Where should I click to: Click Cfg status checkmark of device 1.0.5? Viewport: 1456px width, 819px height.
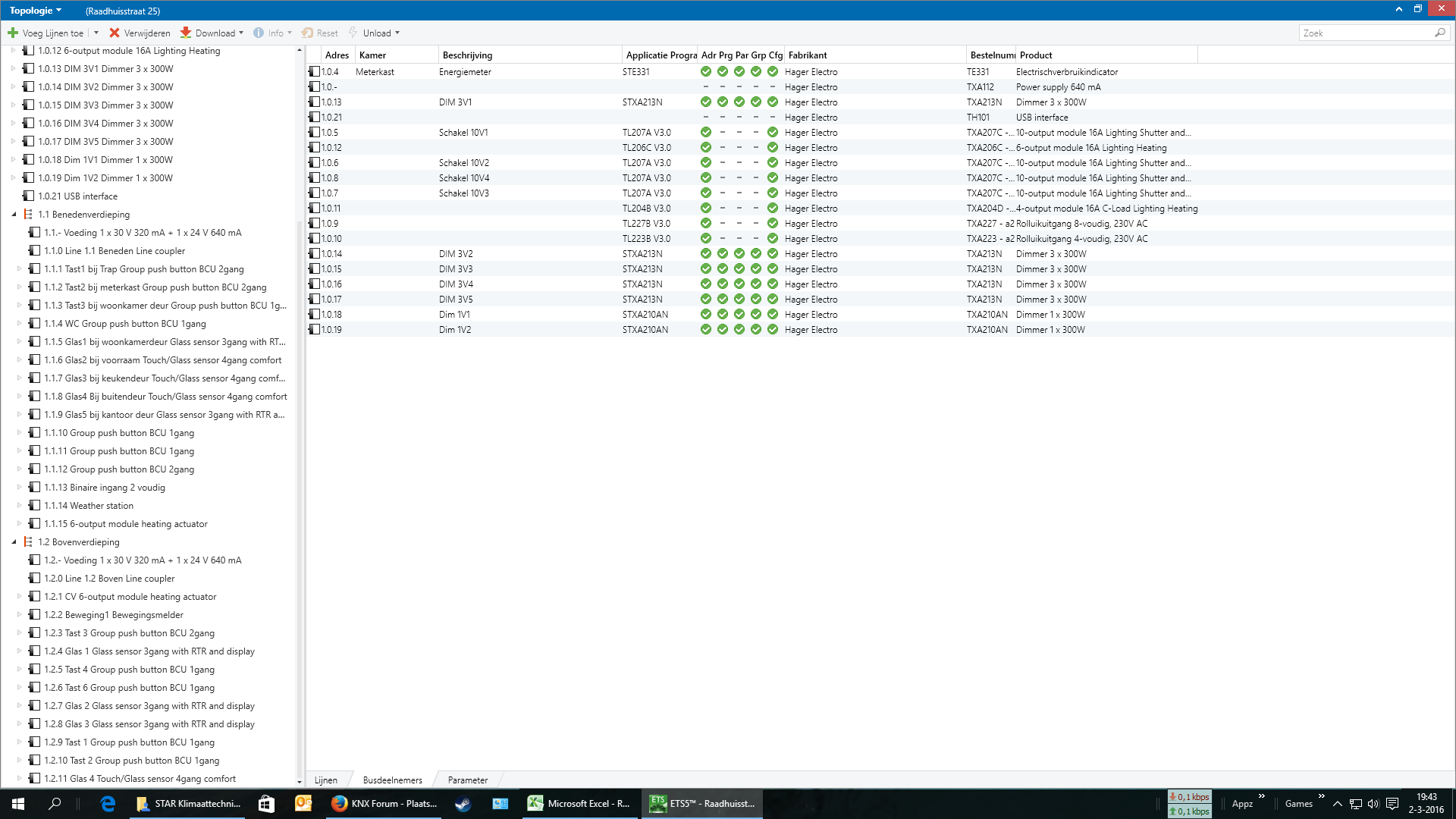click(773, 132)
